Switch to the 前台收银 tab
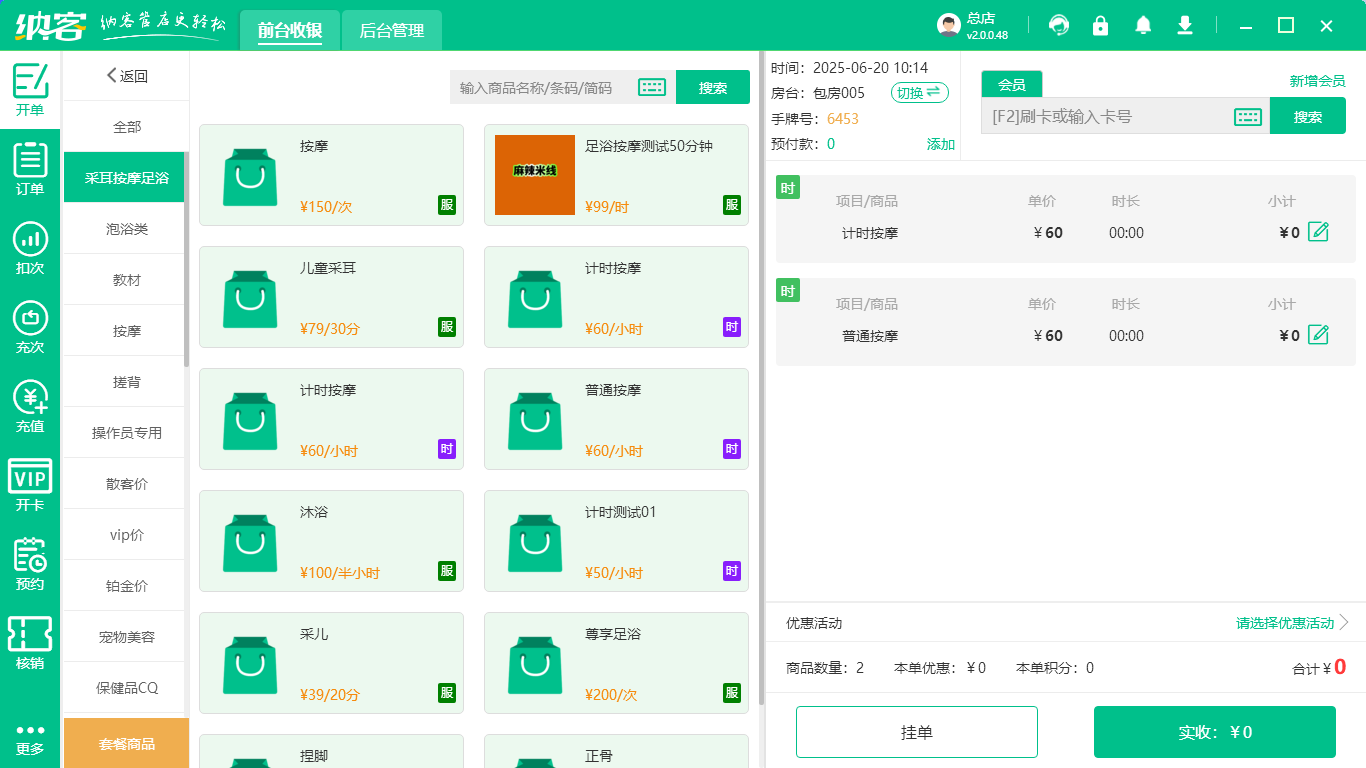Viewport: 1366px width, 768px height. (x=290, y=30)
